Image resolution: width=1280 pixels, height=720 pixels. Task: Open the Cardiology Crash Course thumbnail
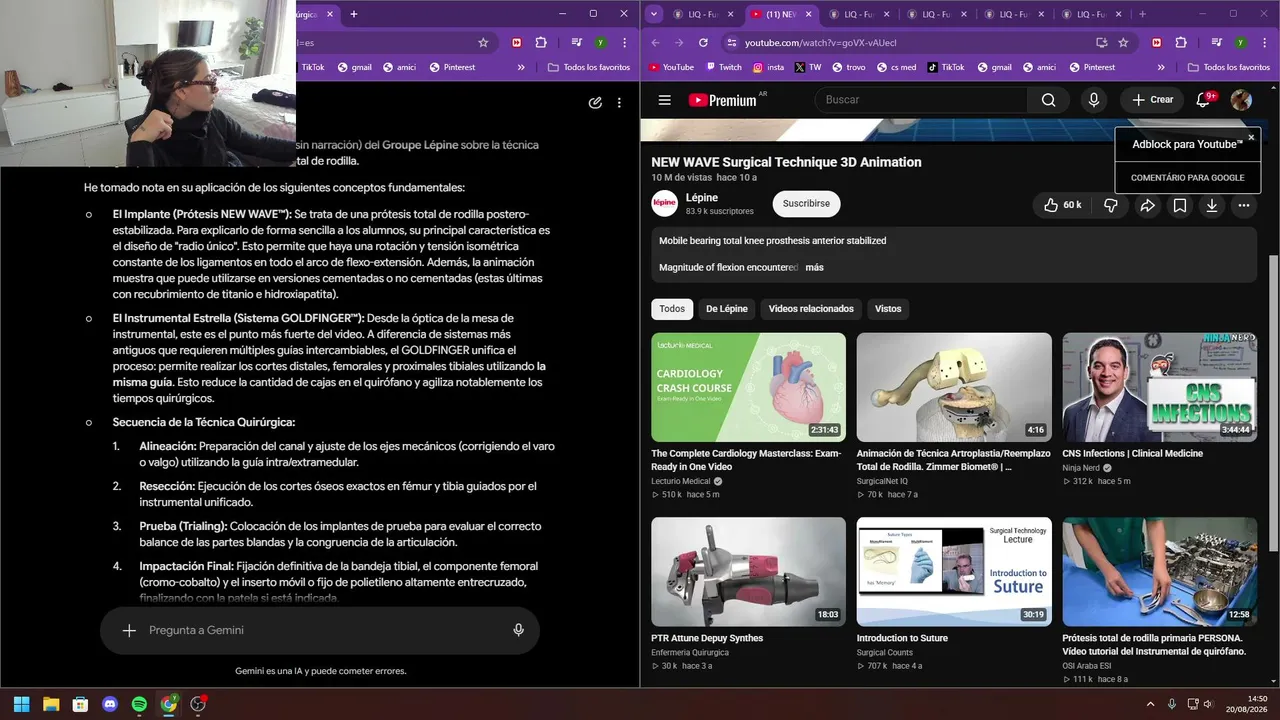click(x=748, y=387)
